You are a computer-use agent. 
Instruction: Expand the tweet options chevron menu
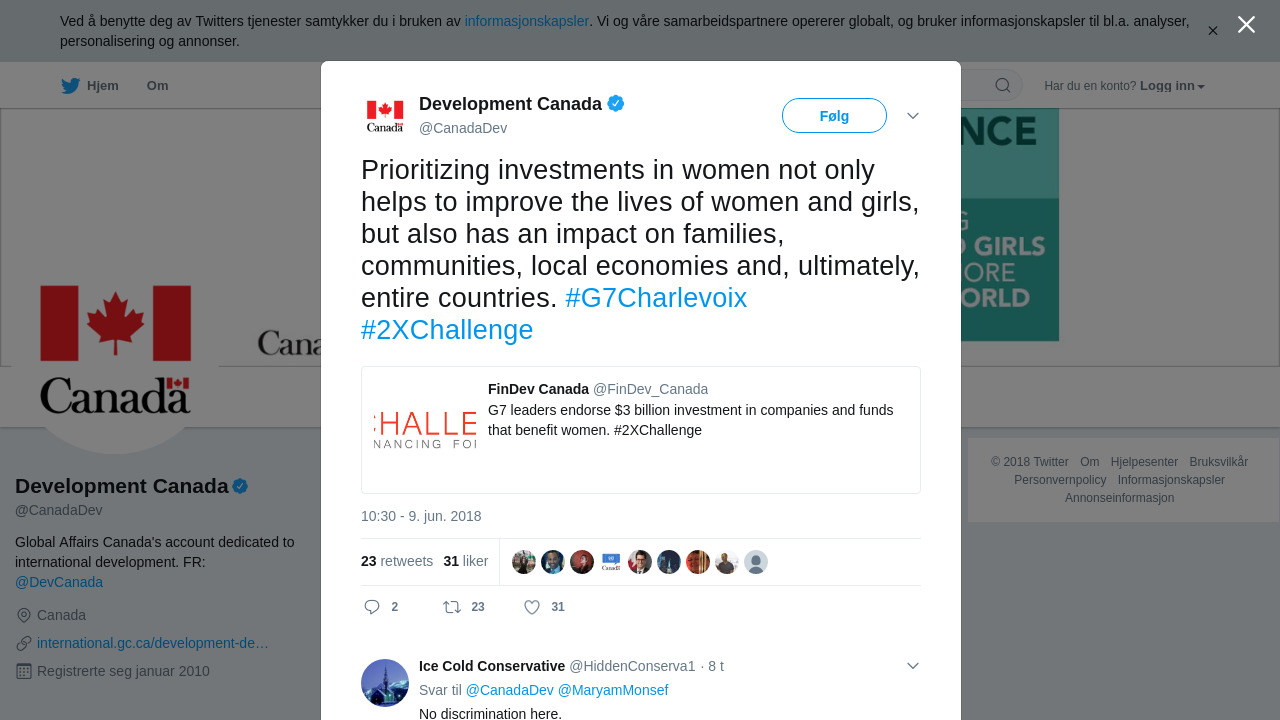(912, 116)
